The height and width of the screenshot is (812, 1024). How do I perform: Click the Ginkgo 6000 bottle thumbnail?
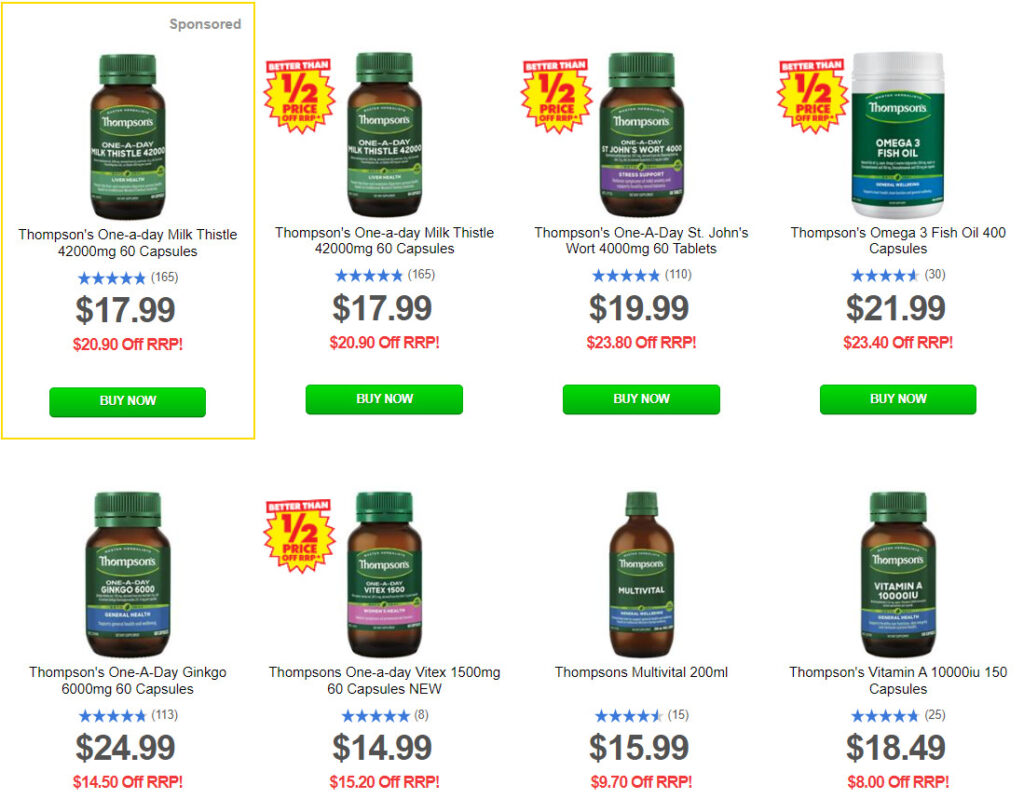pos(127,574)
